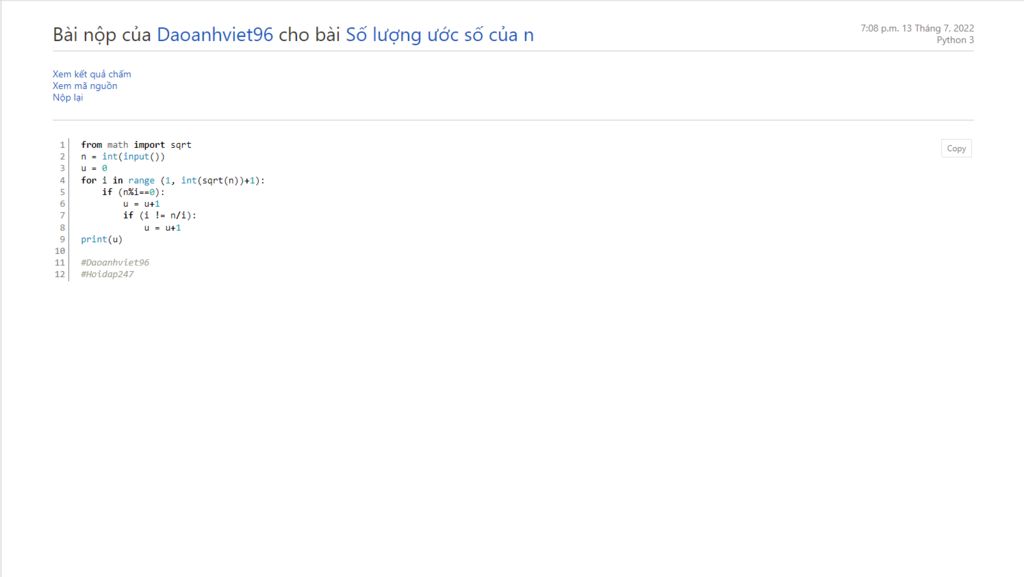1024x577 pixels.
Task: Click the submission timestamp text
Action: [x=917, y=28]
